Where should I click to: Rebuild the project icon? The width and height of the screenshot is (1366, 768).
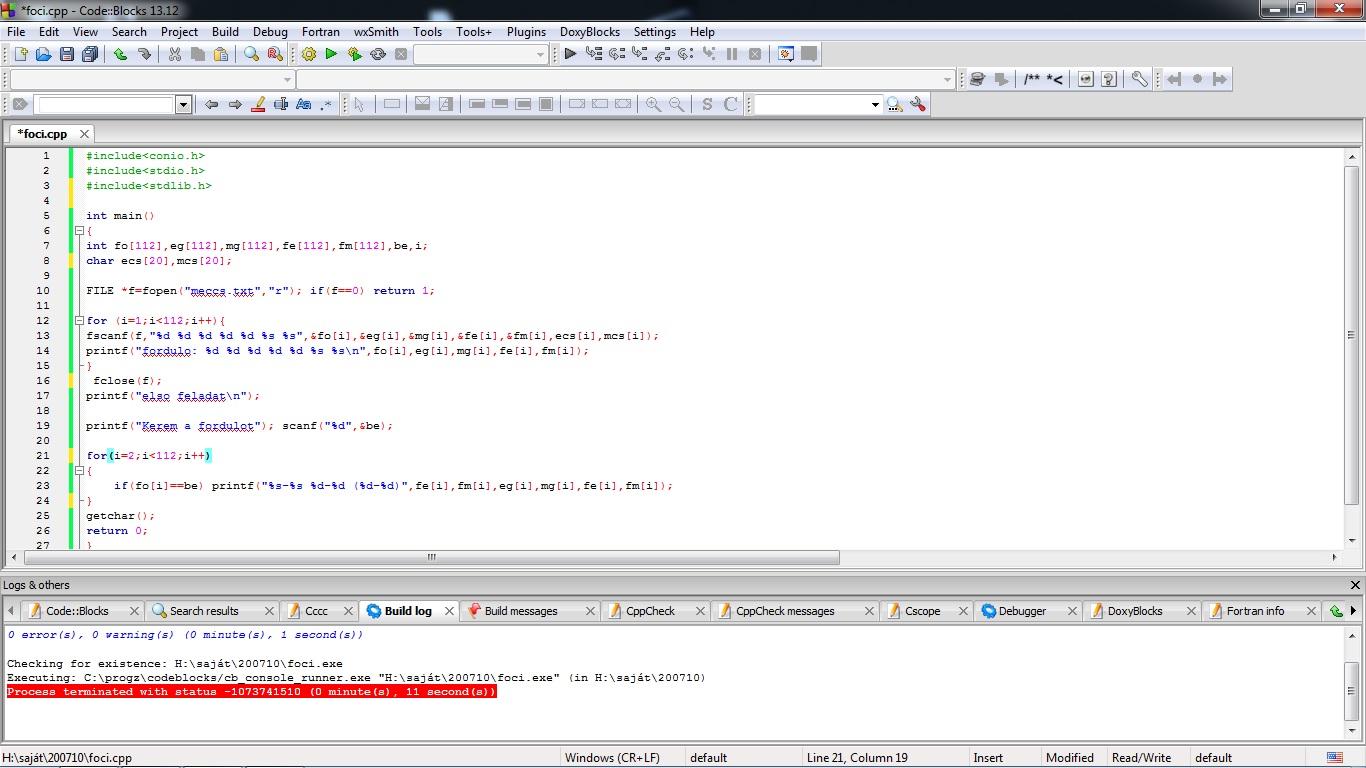pyautogui.click(x=378, y=54)
